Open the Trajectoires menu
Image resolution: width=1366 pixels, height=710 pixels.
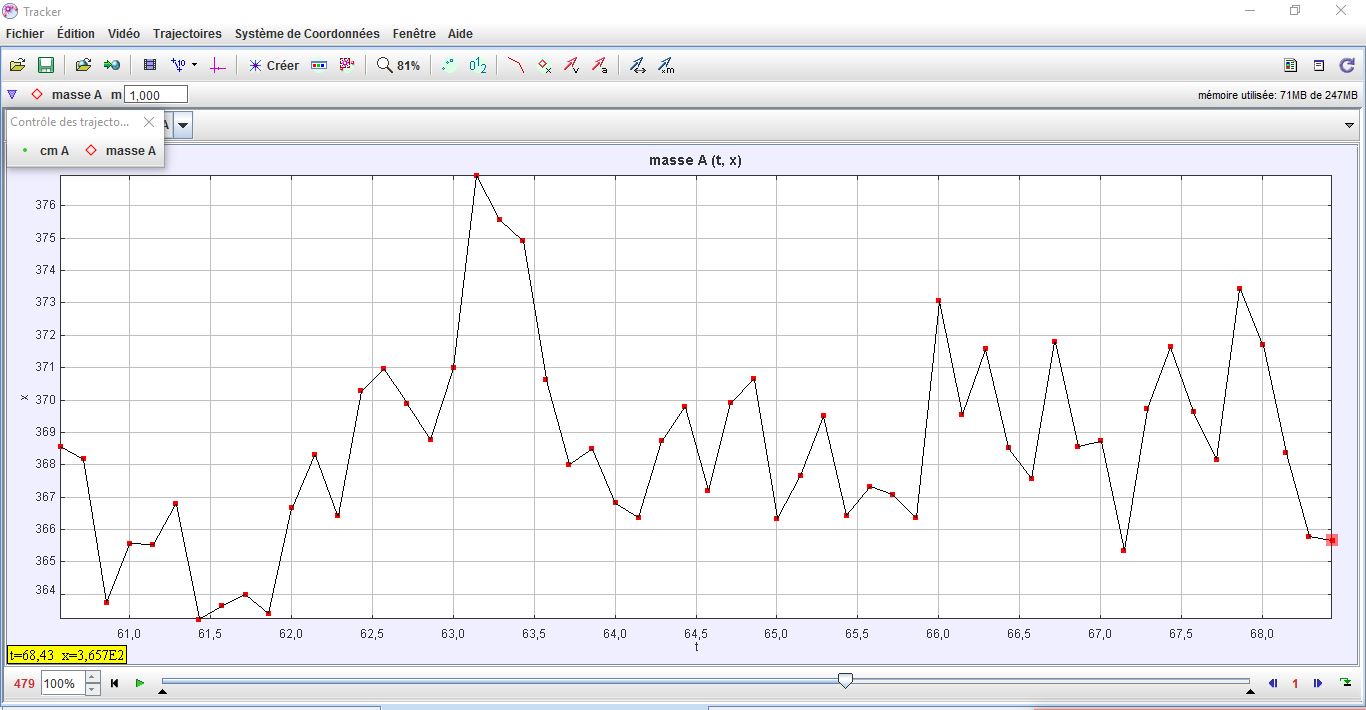(x=187, y=33)
